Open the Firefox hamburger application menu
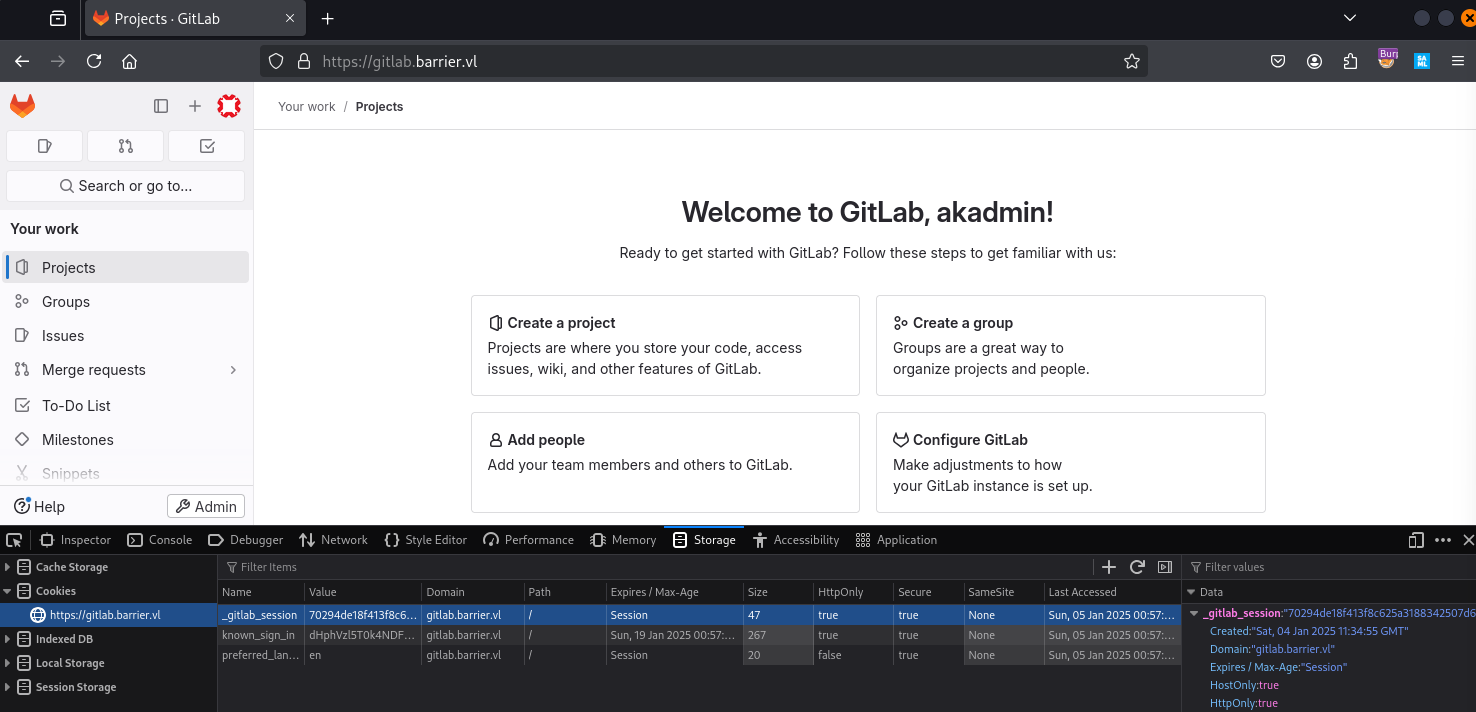This screenshot has width=1476, height=712. 1458,61
